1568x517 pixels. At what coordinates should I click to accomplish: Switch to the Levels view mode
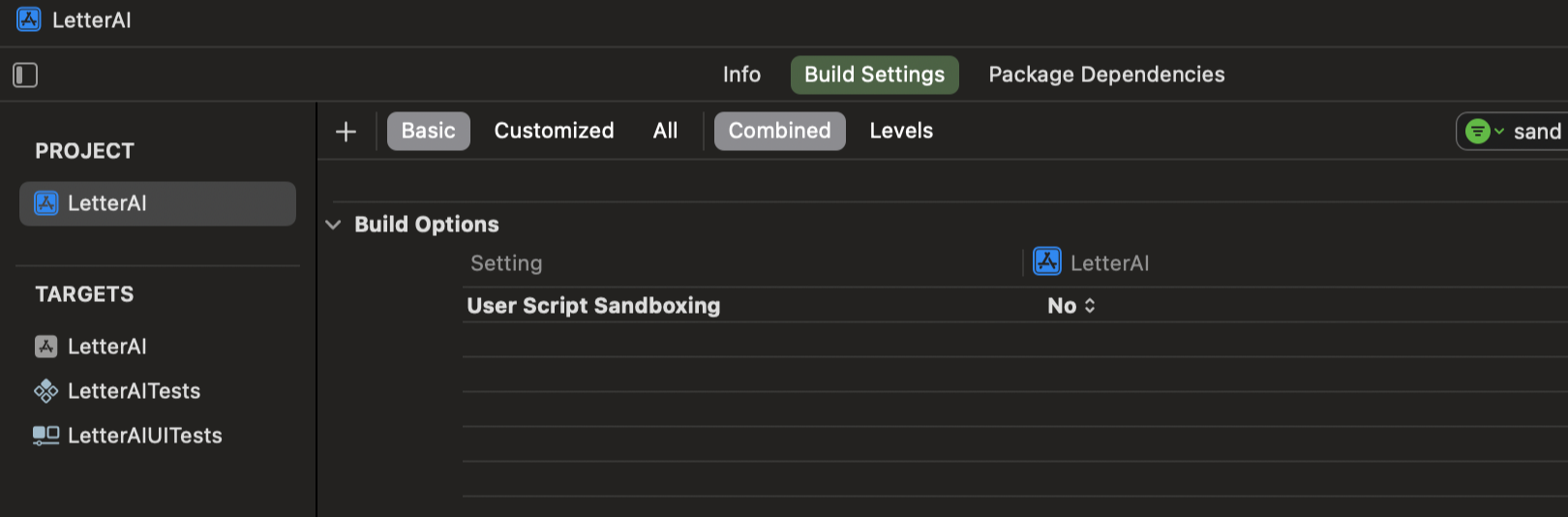tap(901, 131)
